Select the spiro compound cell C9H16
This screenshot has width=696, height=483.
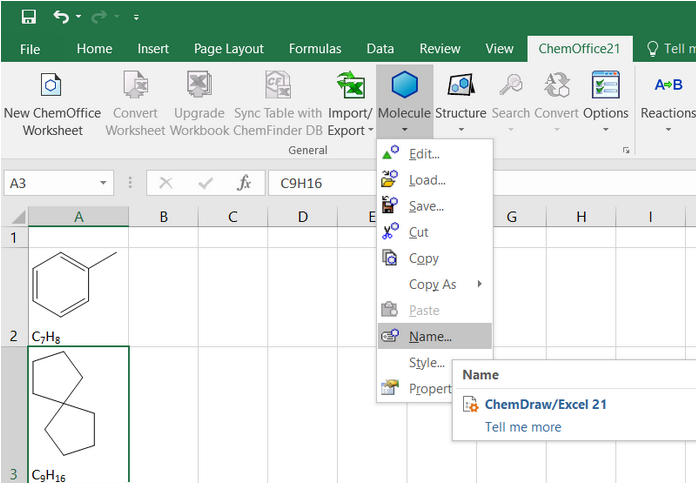point(79,415)
